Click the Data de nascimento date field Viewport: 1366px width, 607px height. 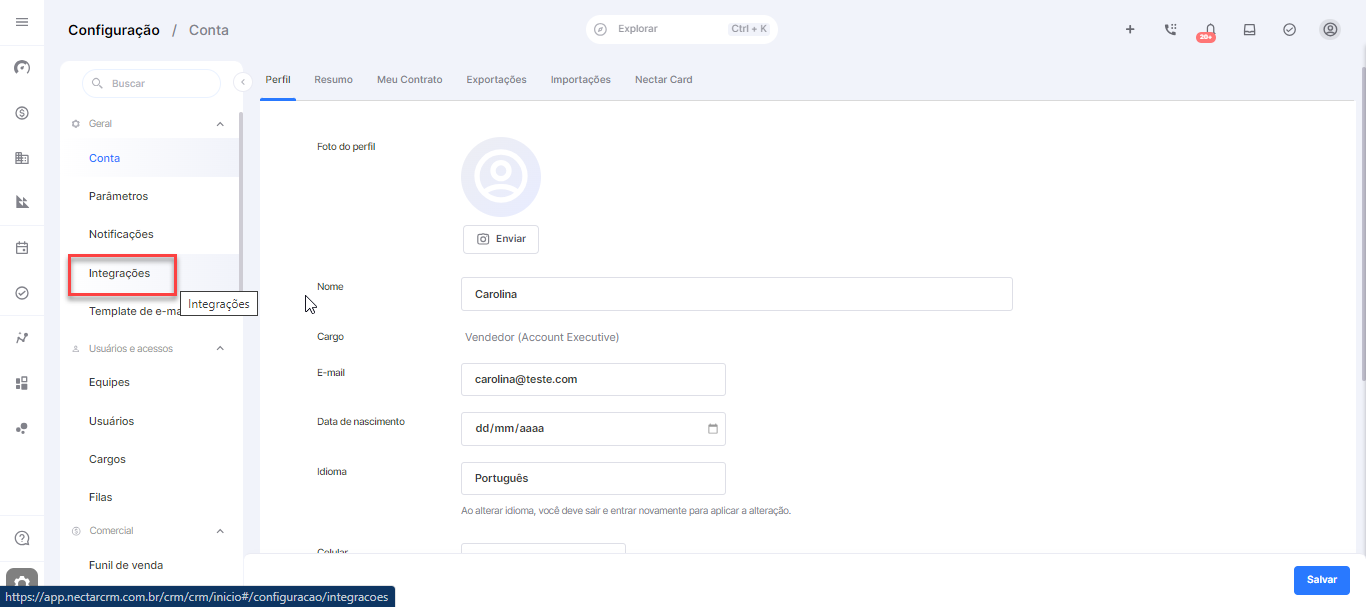point(593,428)
